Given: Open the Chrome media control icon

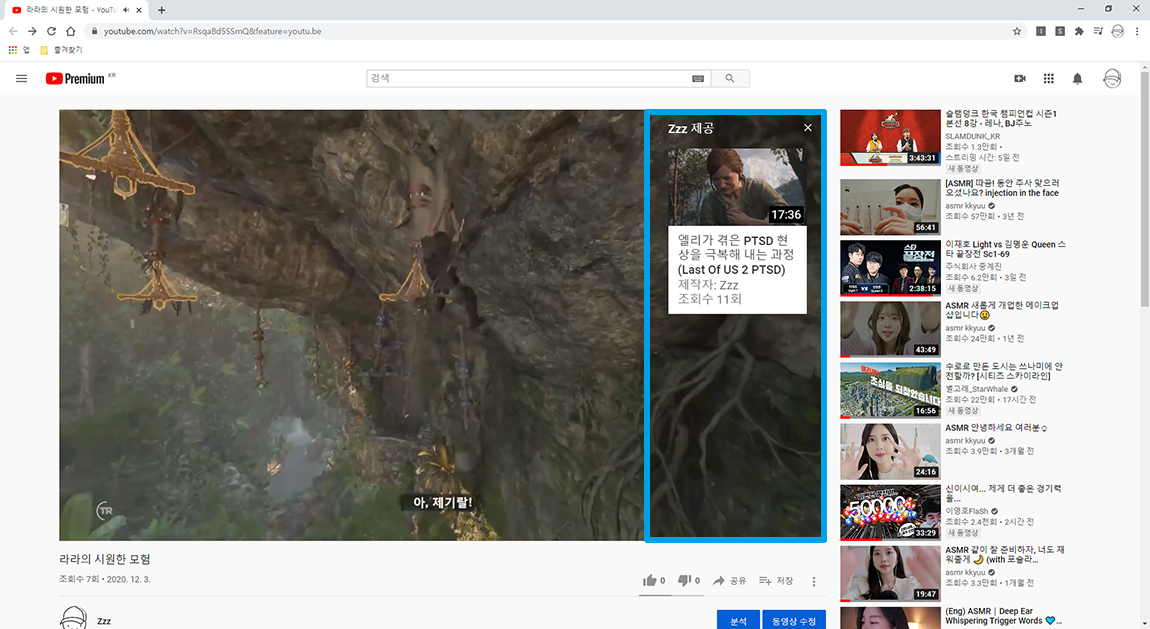Looking at the screenshot, I should click(x=1098, y=31).
